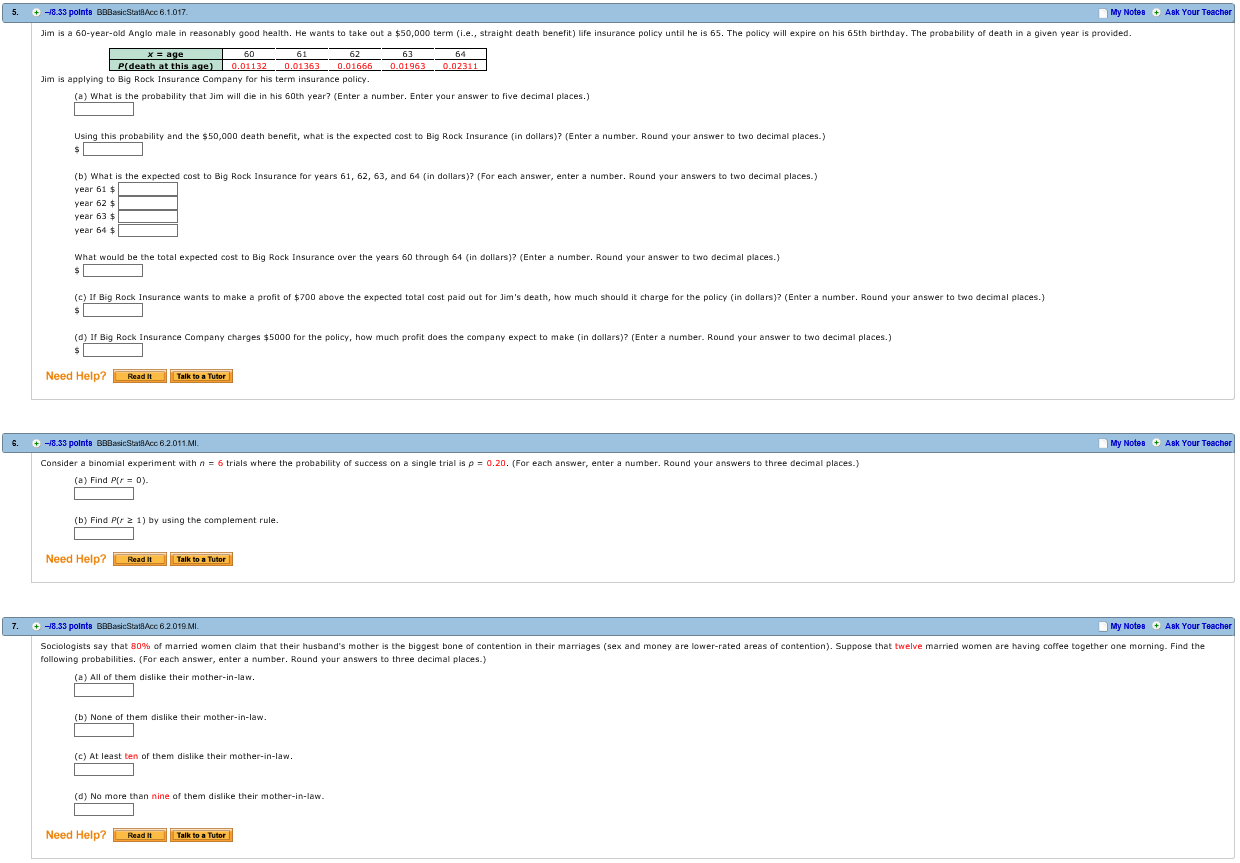Image resolution: width=1240 pixels, height=863 pixels.
Task: Click question code BBBasicStat8Acc 6.2.019.MI
Action: (147, 626)
